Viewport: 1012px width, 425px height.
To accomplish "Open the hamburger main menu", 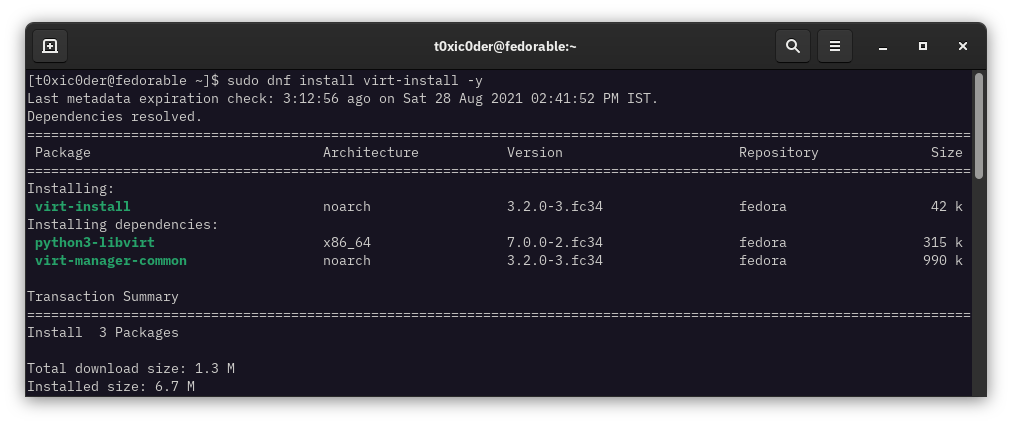I will [x=835, y=47].
